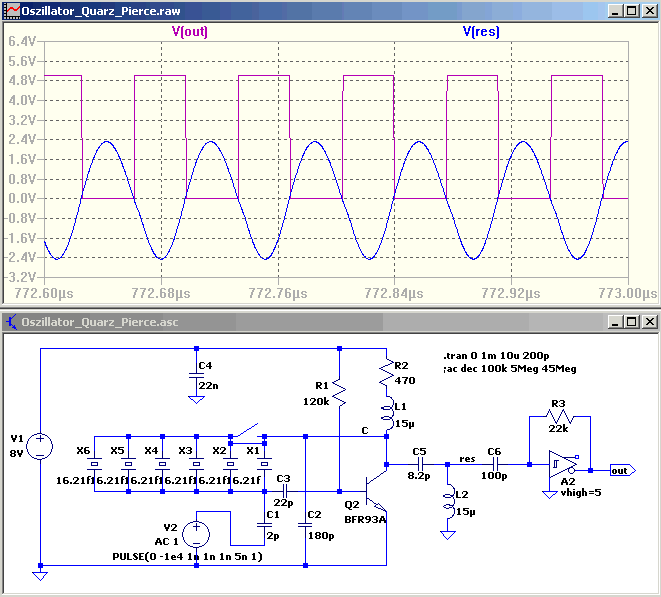Click the 772.84µs time axis label
The width and height of the screenshot is (661, 597).
coord(394,293)
